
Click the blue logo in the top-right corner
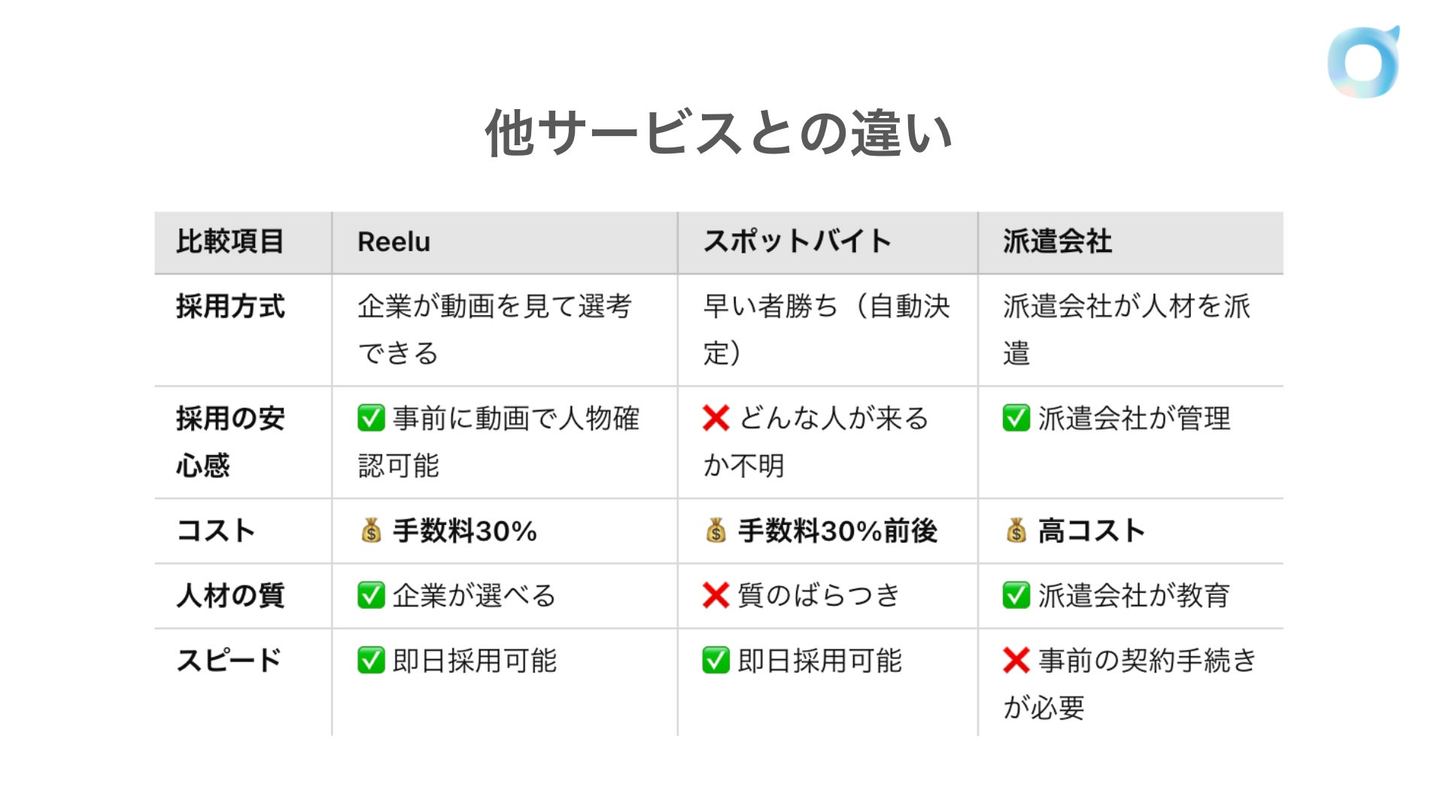click(1363, 62)
